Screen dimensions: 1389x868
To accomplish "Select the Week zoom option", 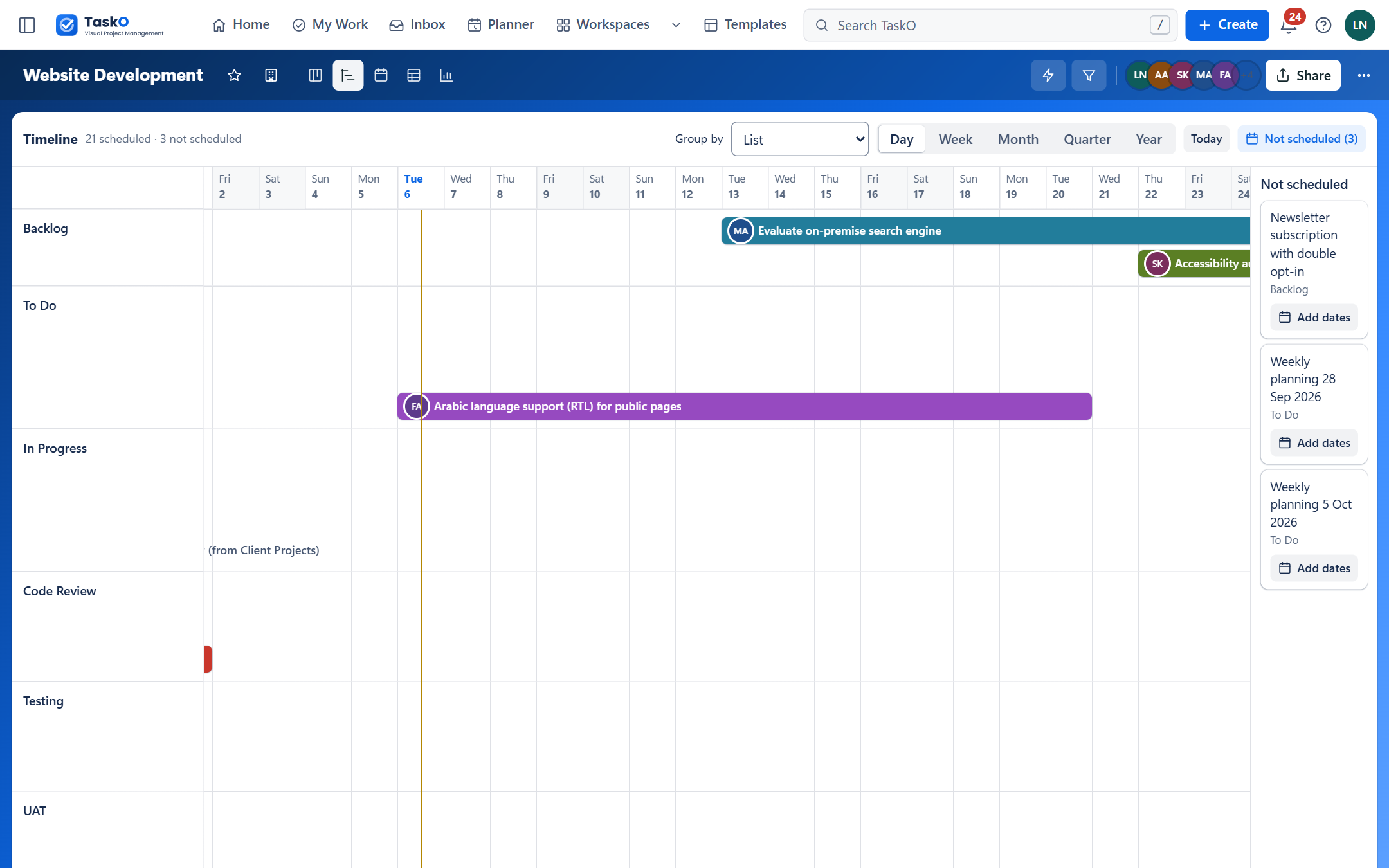I will click(955, 139).
